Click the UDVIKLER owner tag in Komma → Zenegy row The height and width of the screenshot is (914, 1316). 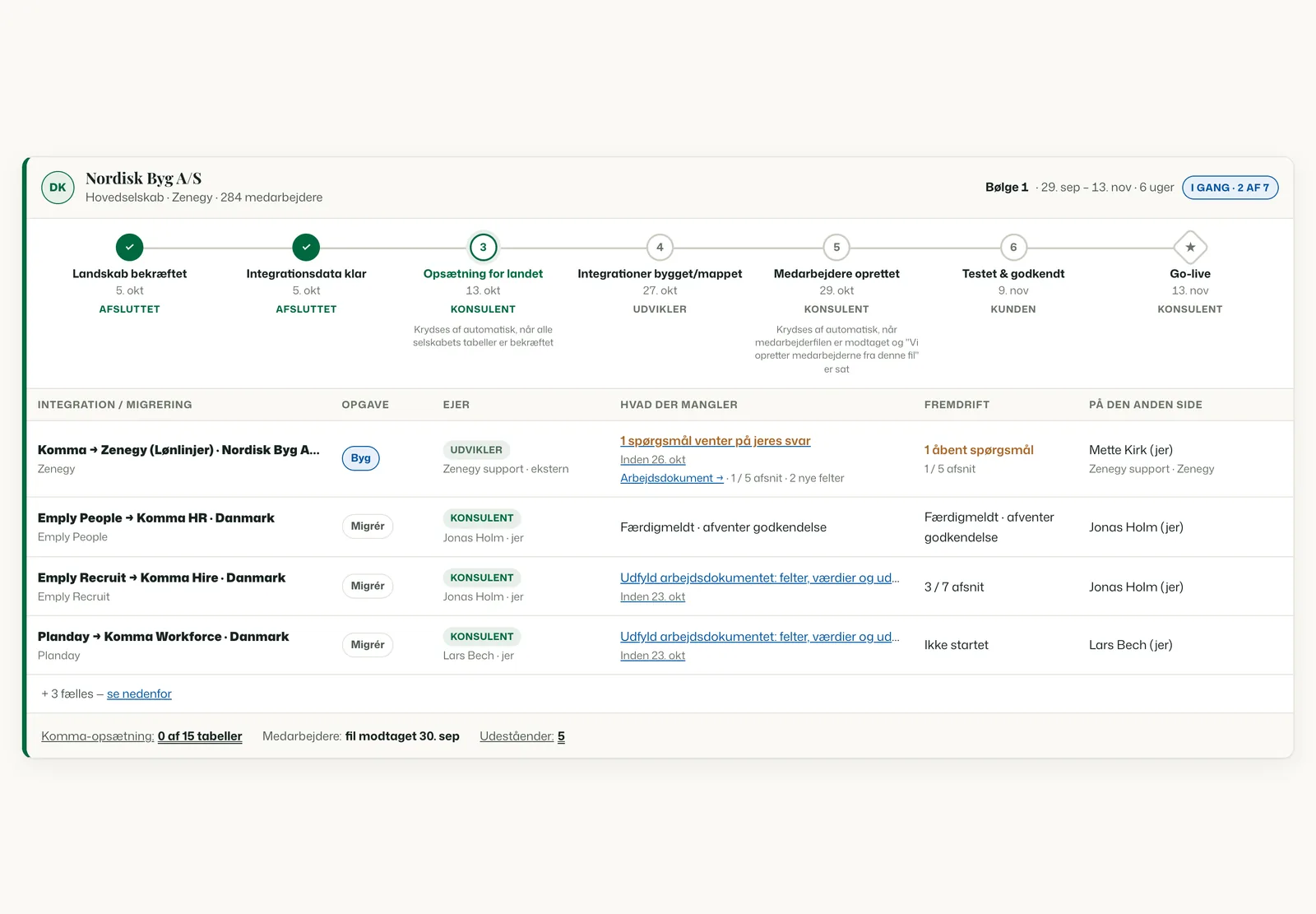(476, 450)
